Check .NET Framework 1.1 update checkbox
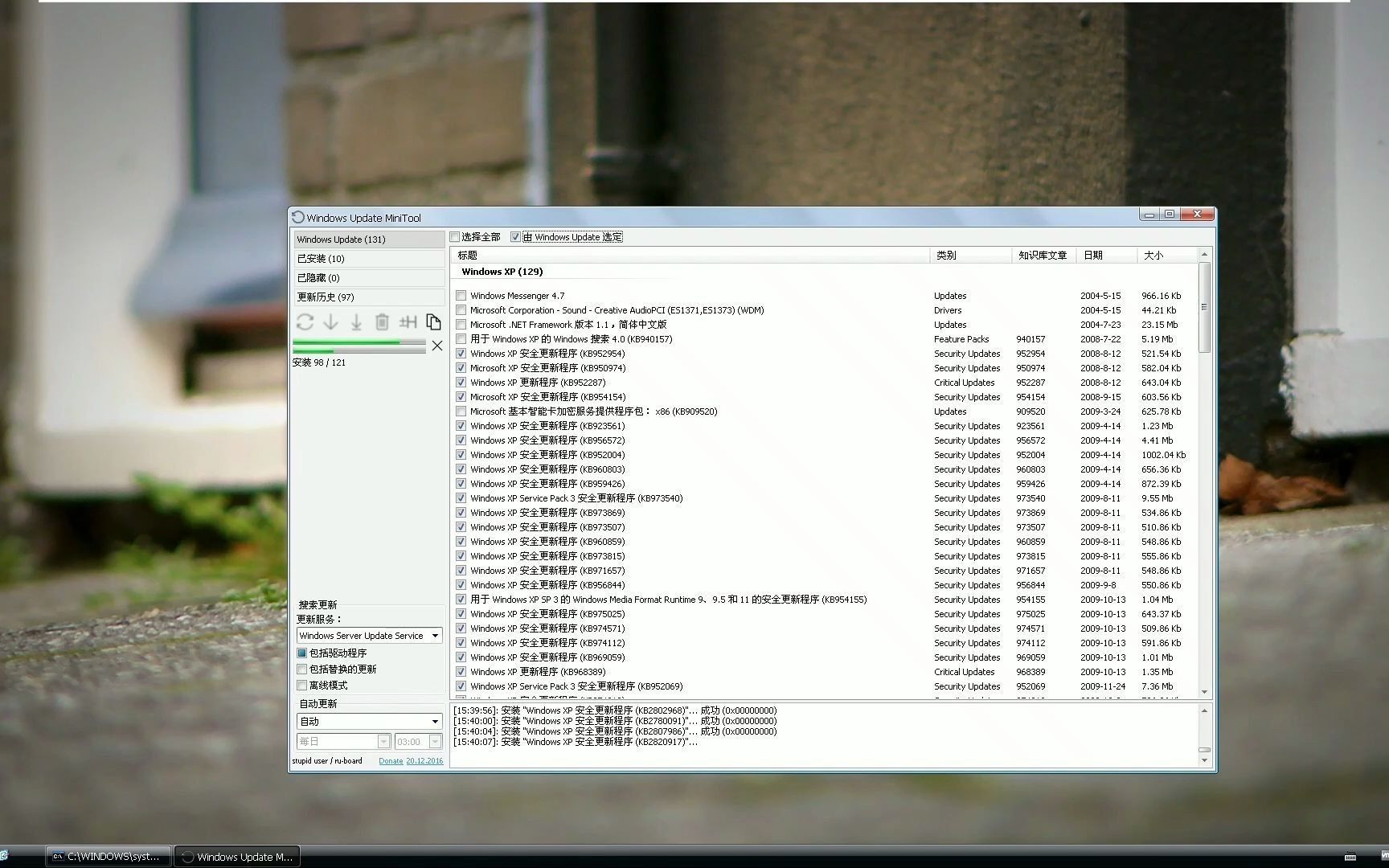The image size is (1389, 868). (x=461, y=325)
